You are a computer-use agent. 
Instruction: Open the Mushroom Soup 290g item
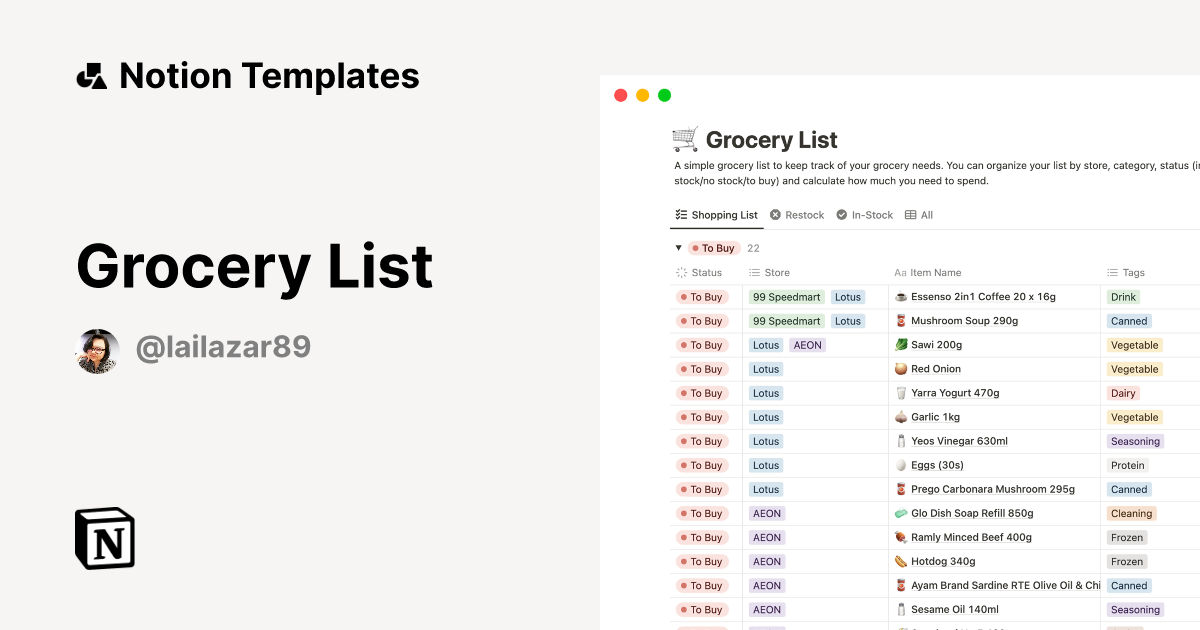coord(964,321)
